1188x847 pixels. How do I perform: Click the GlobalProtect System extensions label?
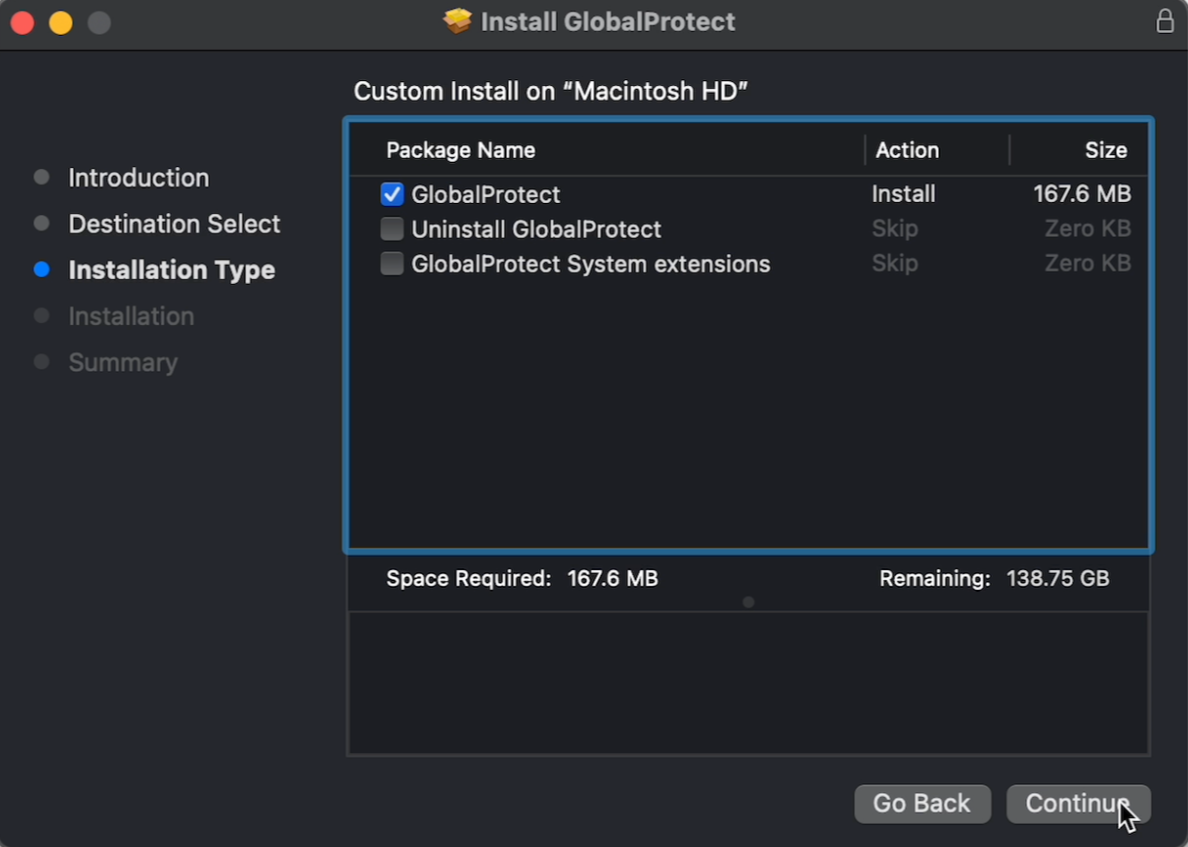pos(591,264)
